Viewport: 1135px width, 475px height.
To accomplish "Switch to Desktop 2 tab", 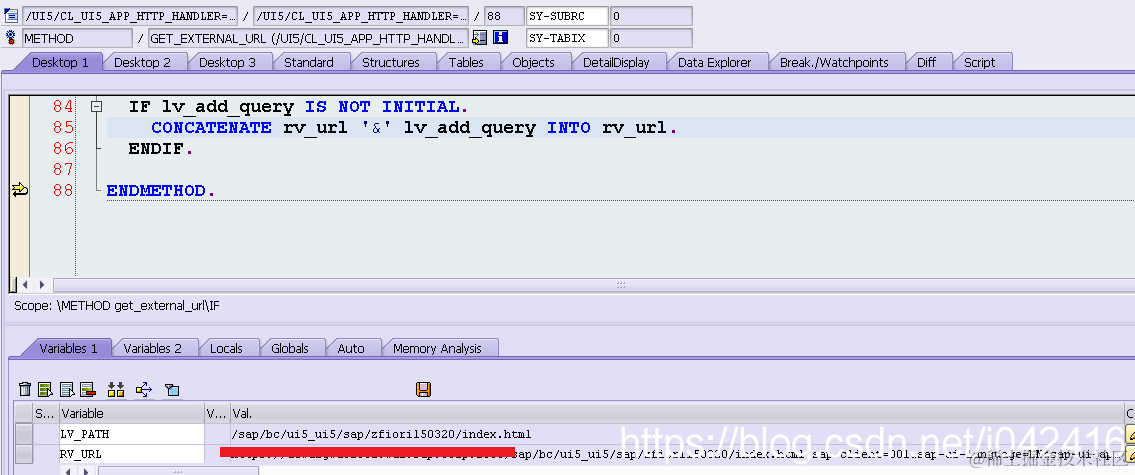I will click(x=143, y=62).
